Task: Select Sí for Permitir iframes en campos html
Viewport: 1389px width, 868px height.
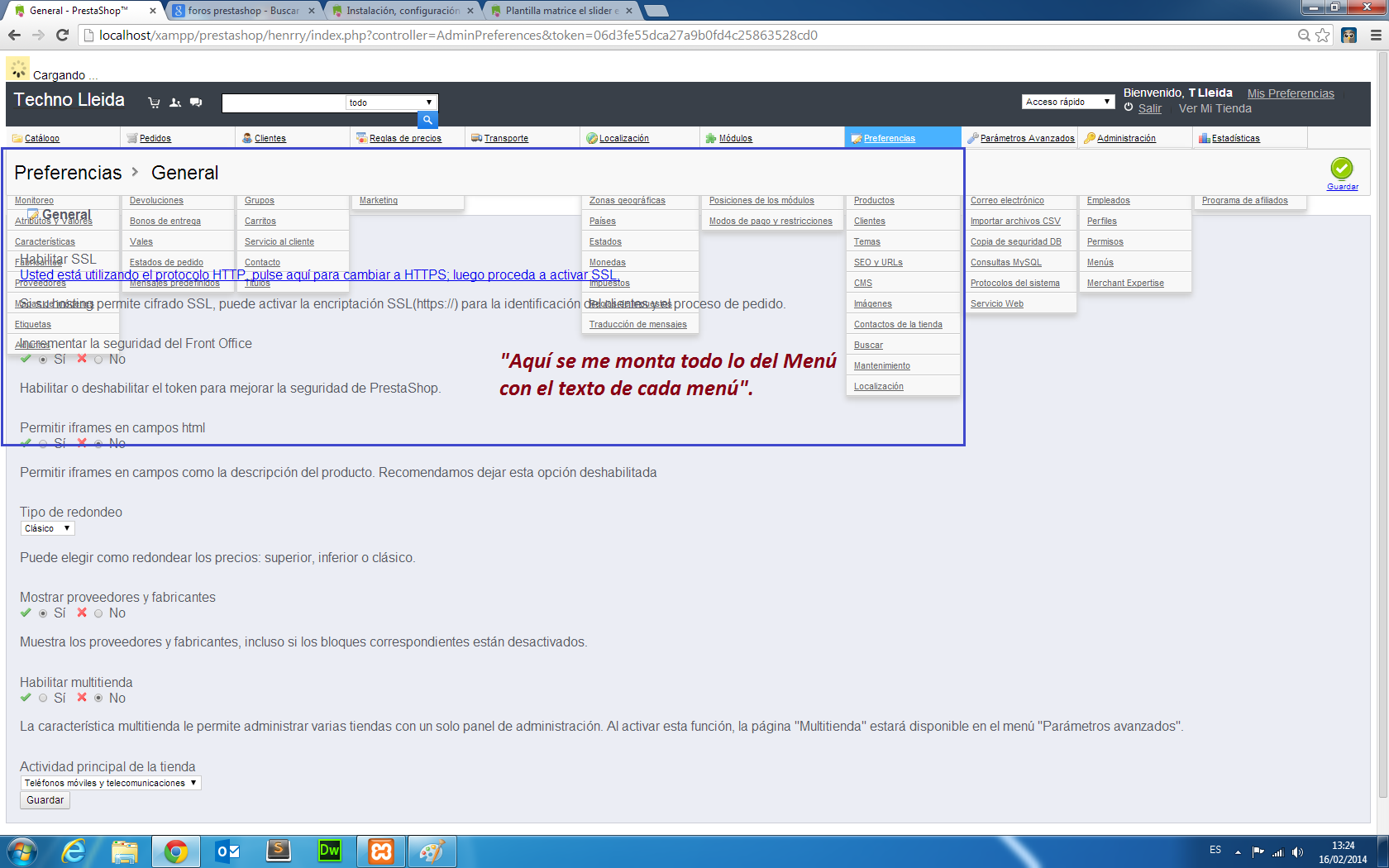Action: [43, 444]
